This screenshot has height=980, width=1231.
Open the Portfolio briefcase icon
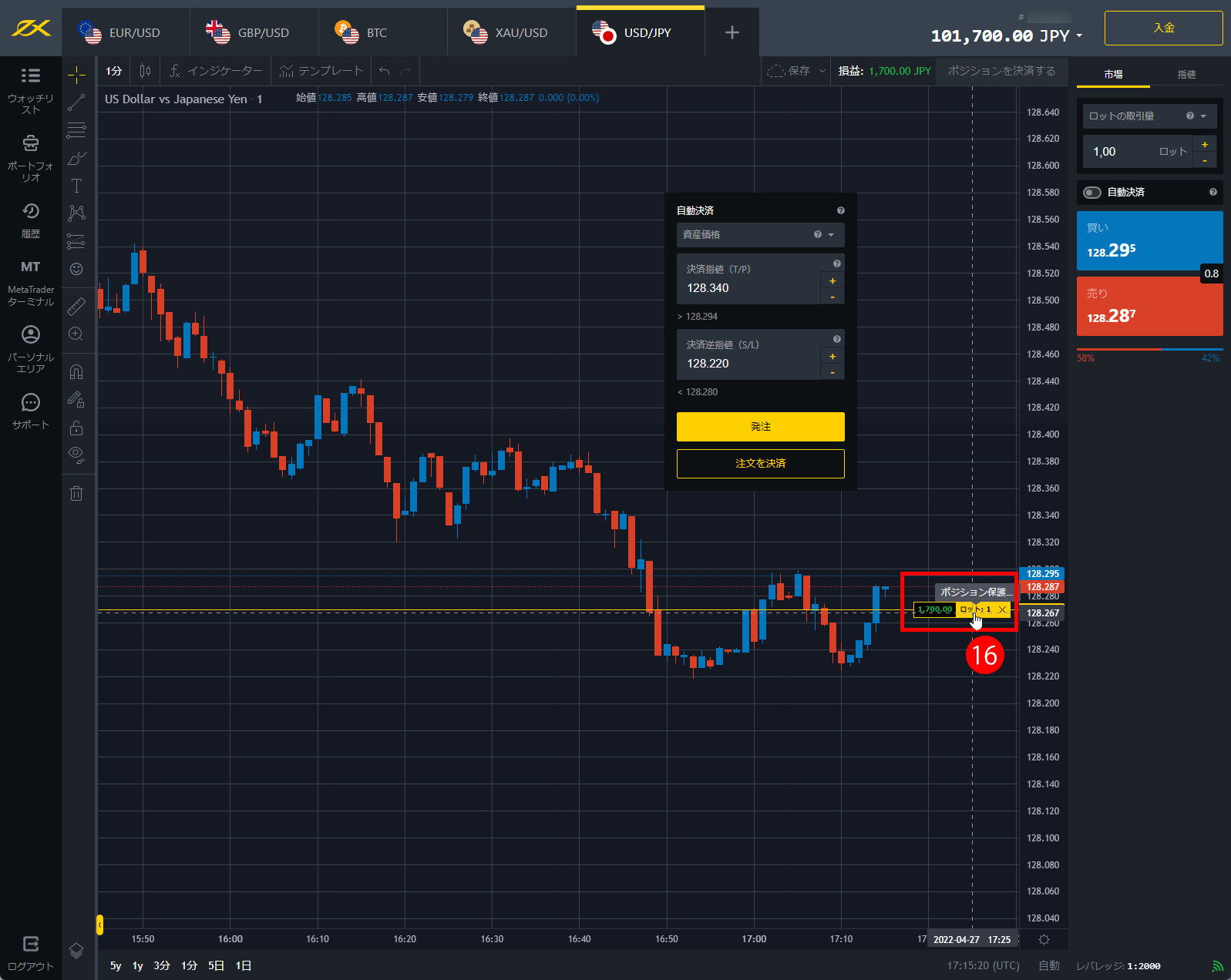pos(30,143)
